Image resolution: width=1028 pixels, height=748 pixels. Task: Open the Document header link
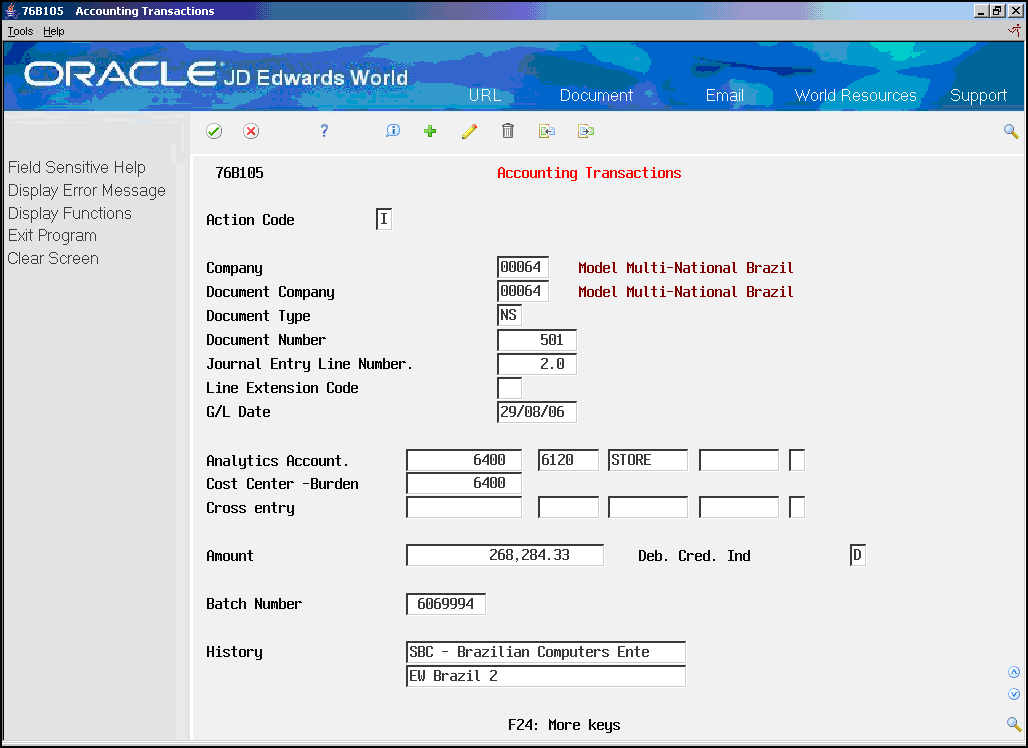pos(596,95)
